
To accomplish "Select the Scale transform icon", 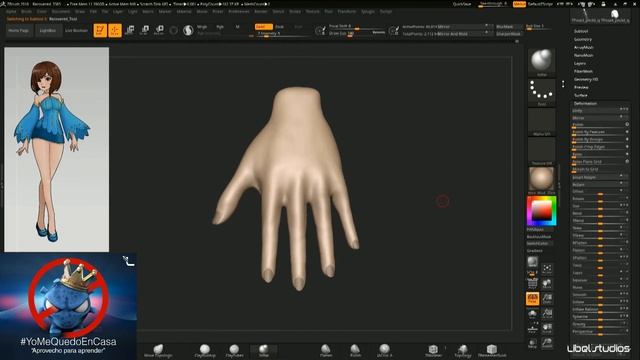I will click(144, 30).
